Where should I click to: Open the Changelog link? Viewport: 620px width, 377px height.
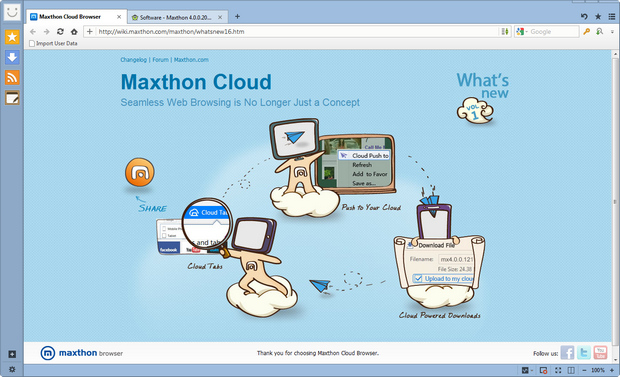[x=133, y=60]
